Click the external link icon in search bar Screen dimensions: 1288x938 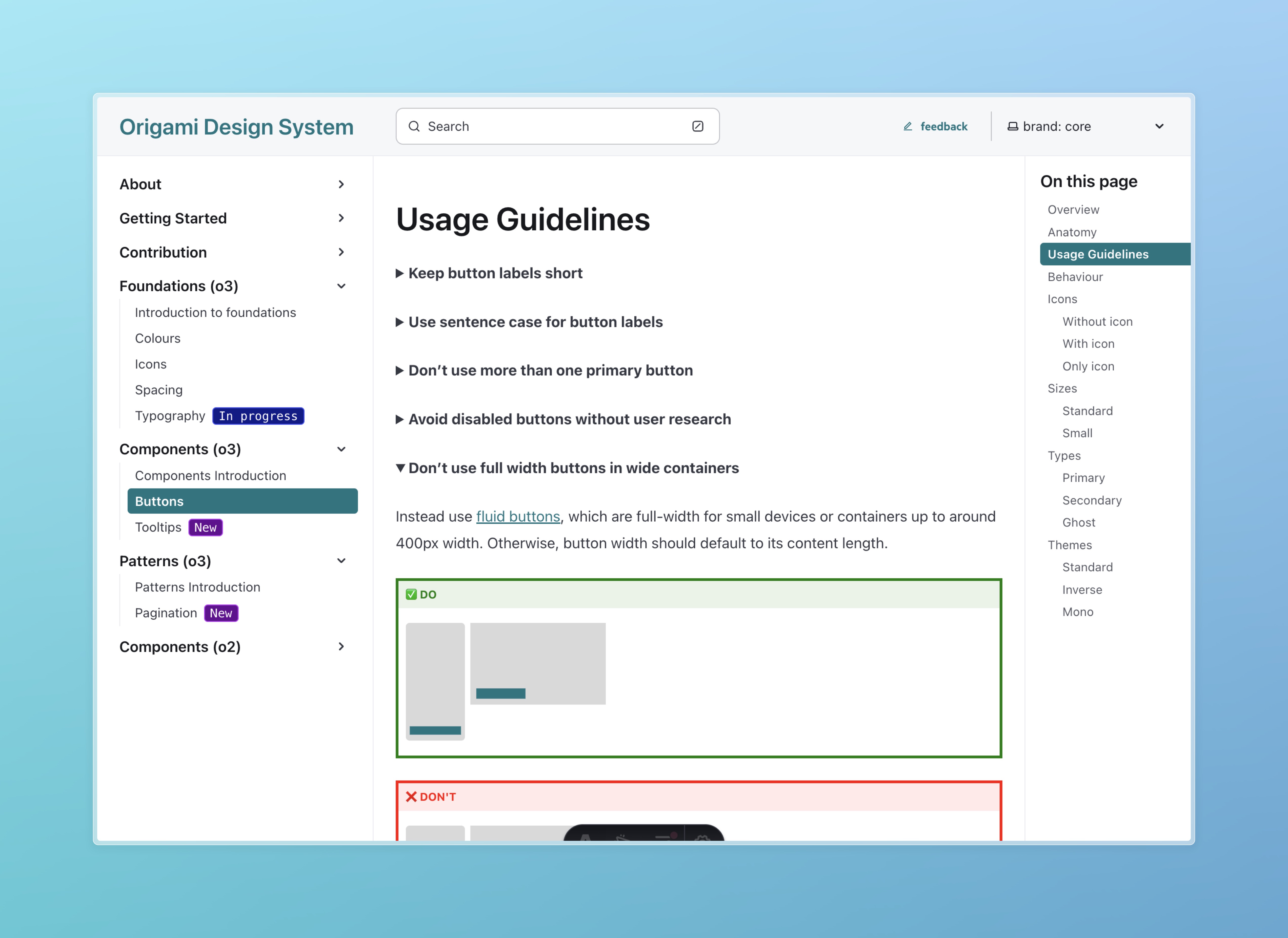(x=700, y=126)
